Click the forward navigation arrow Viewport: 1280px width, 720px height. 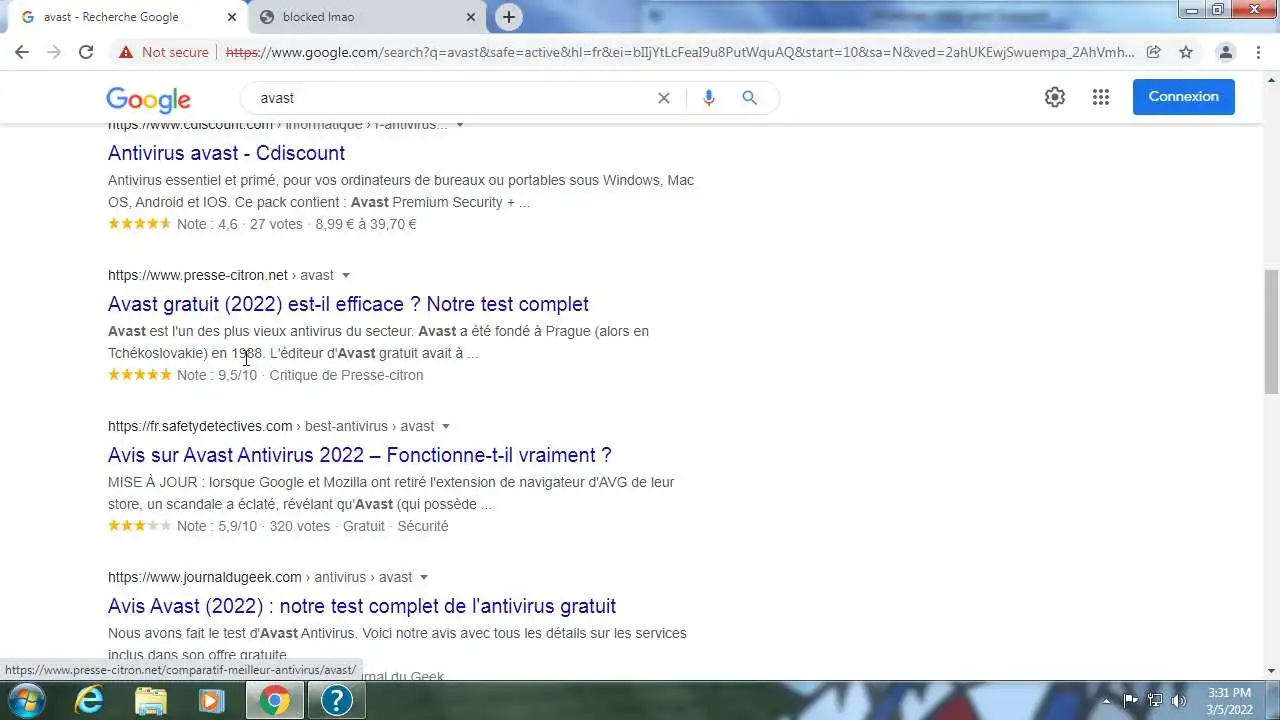pos(54,52)
